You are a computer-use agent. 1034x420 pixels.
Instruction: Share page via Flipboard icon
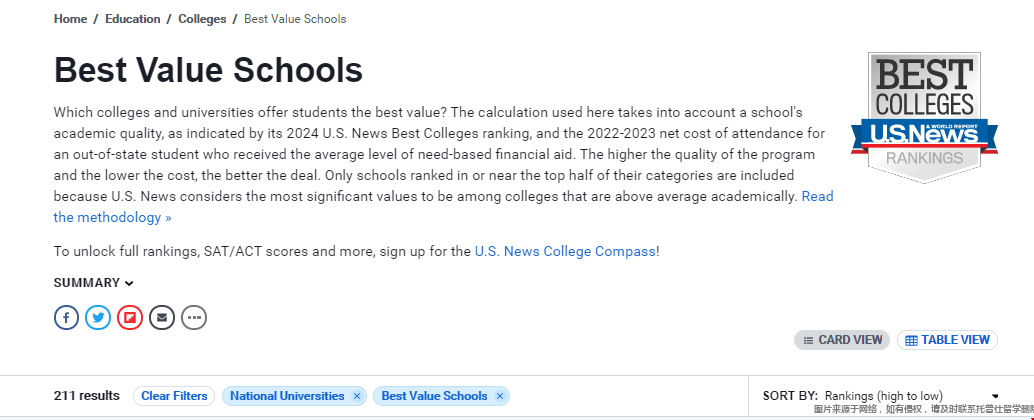(x=130, y=318)
